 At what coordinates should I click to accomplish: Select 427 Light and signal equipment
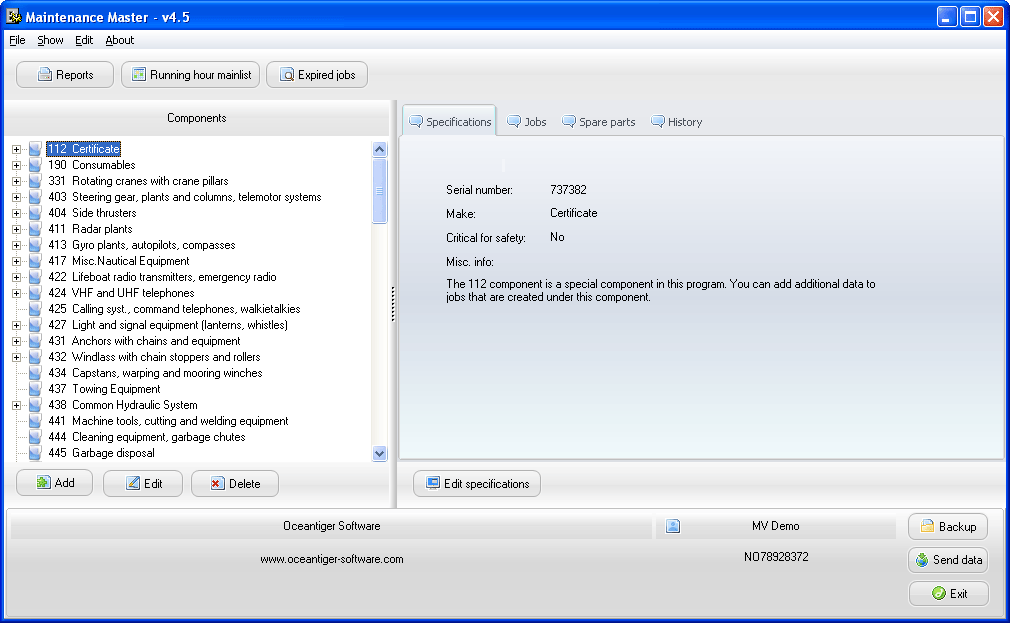pos(168,325)
